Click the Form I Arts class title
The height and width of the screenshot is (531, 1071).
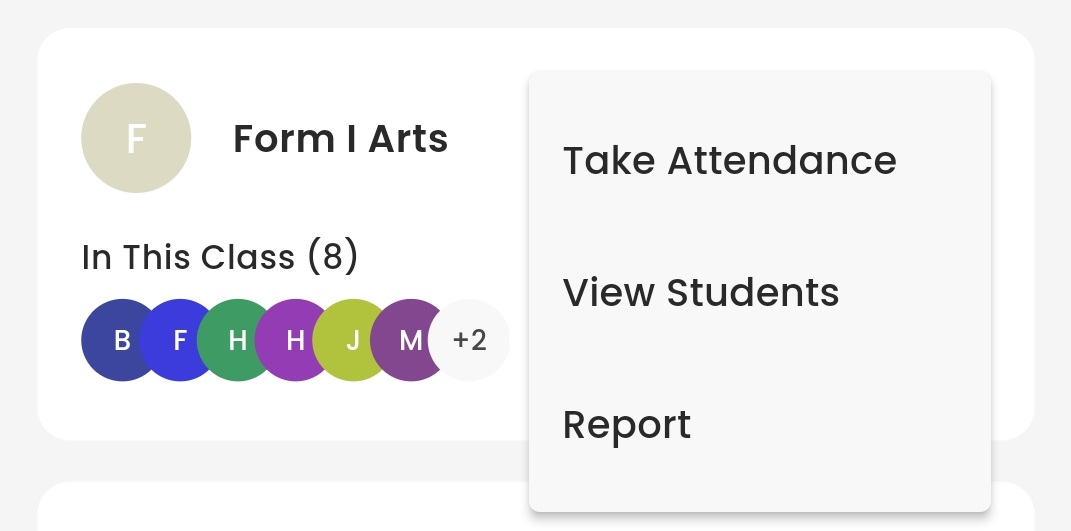click(340, 139)
